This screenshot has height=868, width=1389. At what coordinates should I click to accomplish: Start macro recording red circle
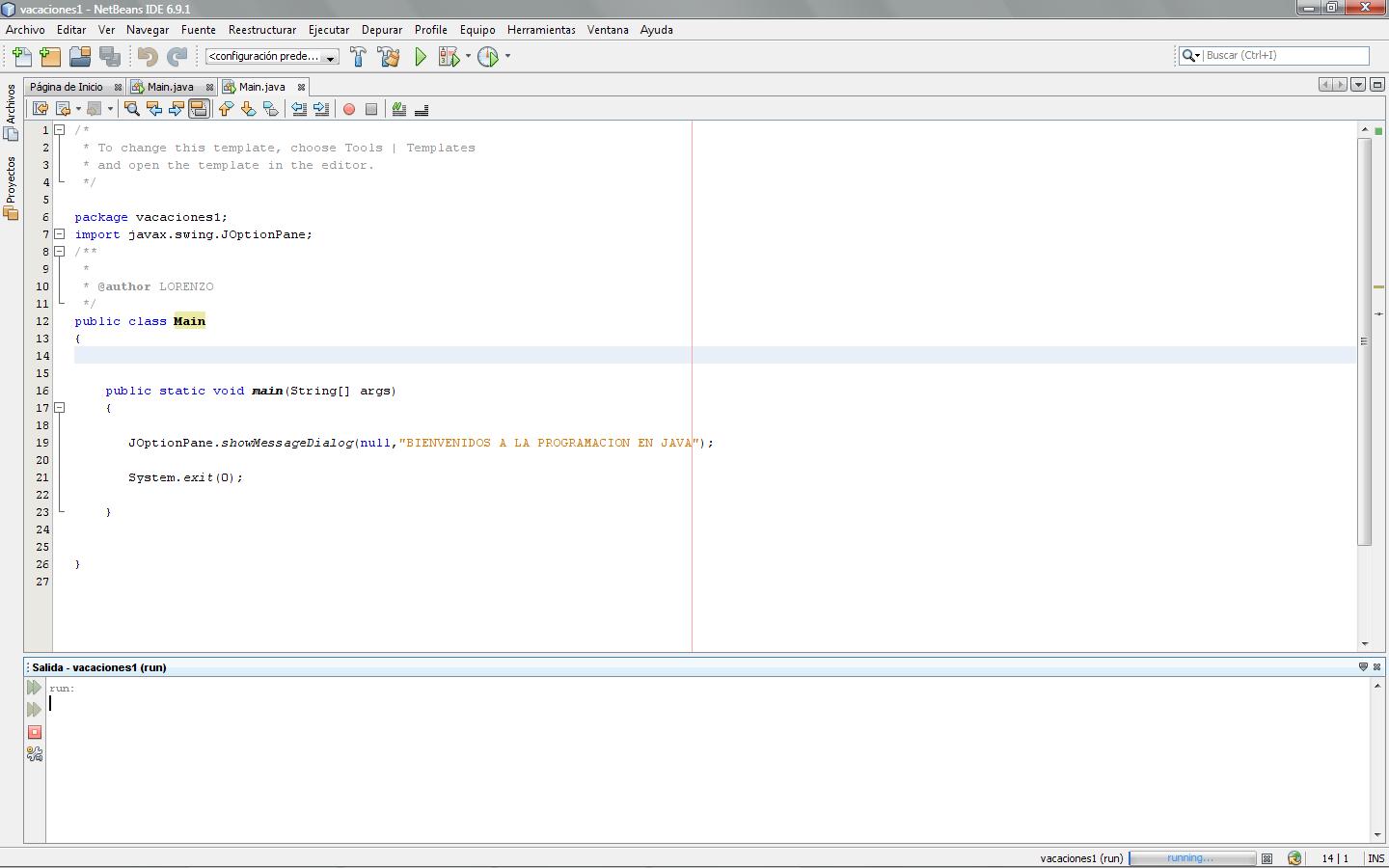(349, 109)
